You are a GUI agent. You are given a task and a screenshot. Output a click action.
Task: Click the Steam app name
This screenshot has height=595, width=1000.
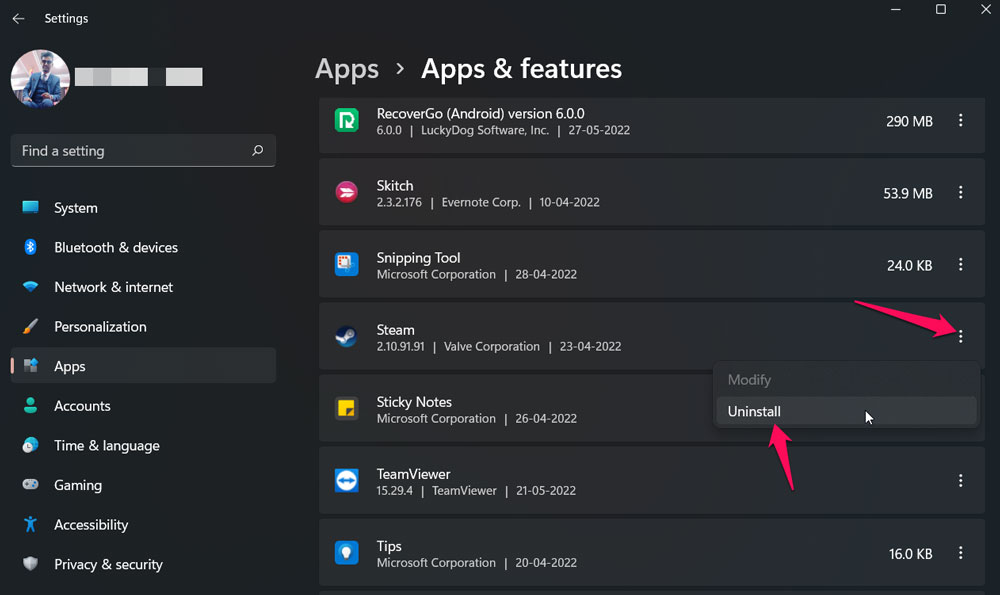395,330
